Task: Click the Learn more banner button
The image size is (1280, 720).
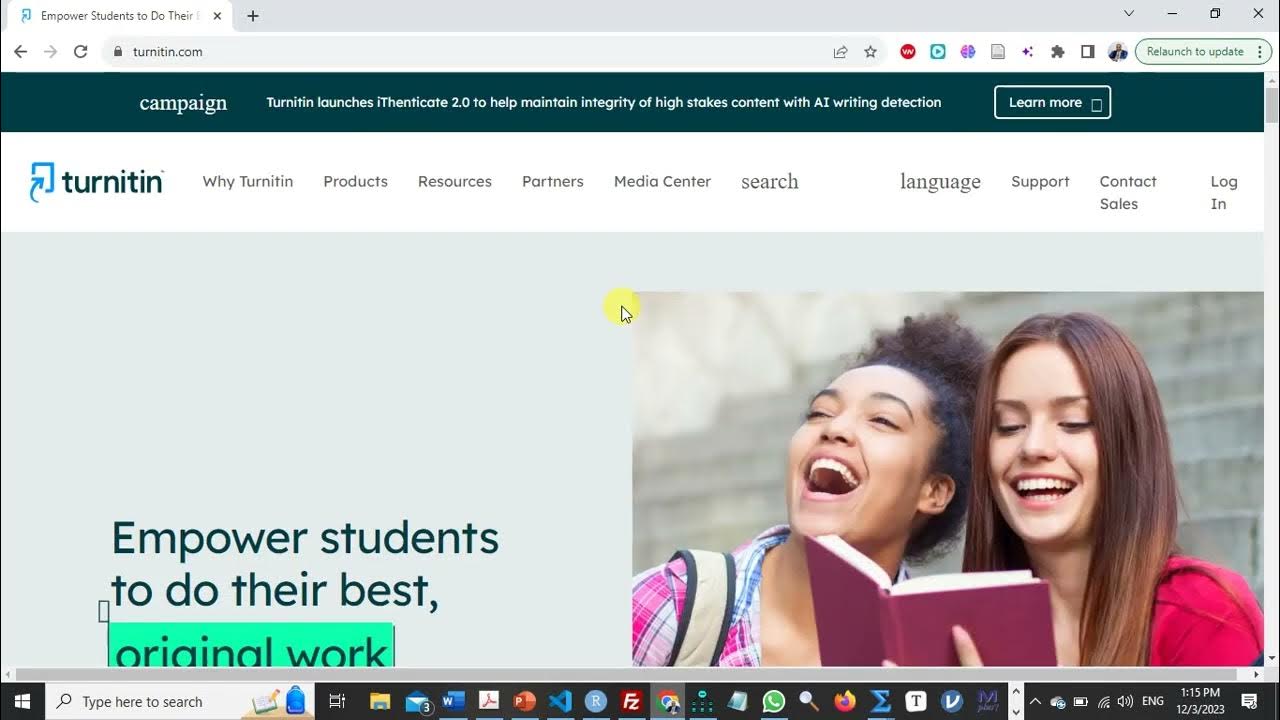Action: (1052, 102)
